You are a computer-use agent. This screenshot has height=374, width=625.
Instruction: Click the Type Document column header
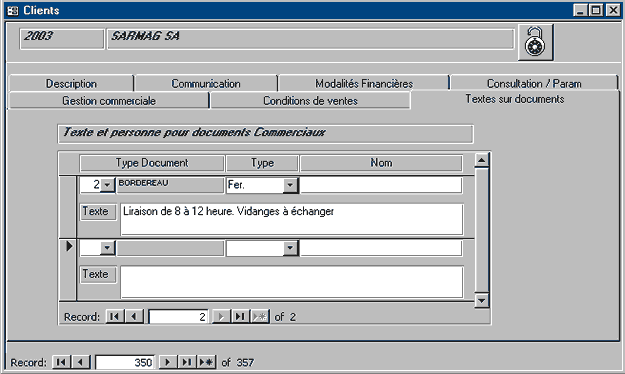pyautogui.click(x=152, y=163)
